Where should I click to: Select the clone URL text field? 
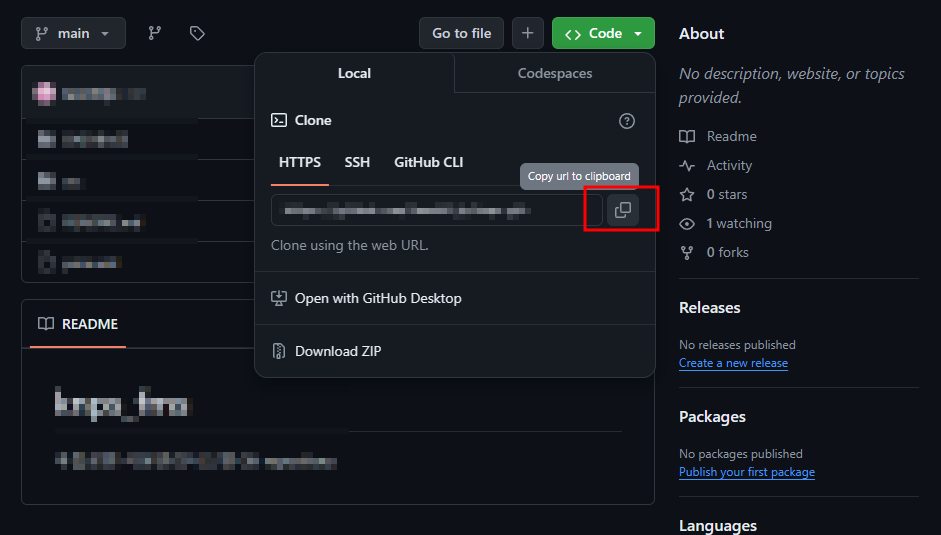point(436,210)
